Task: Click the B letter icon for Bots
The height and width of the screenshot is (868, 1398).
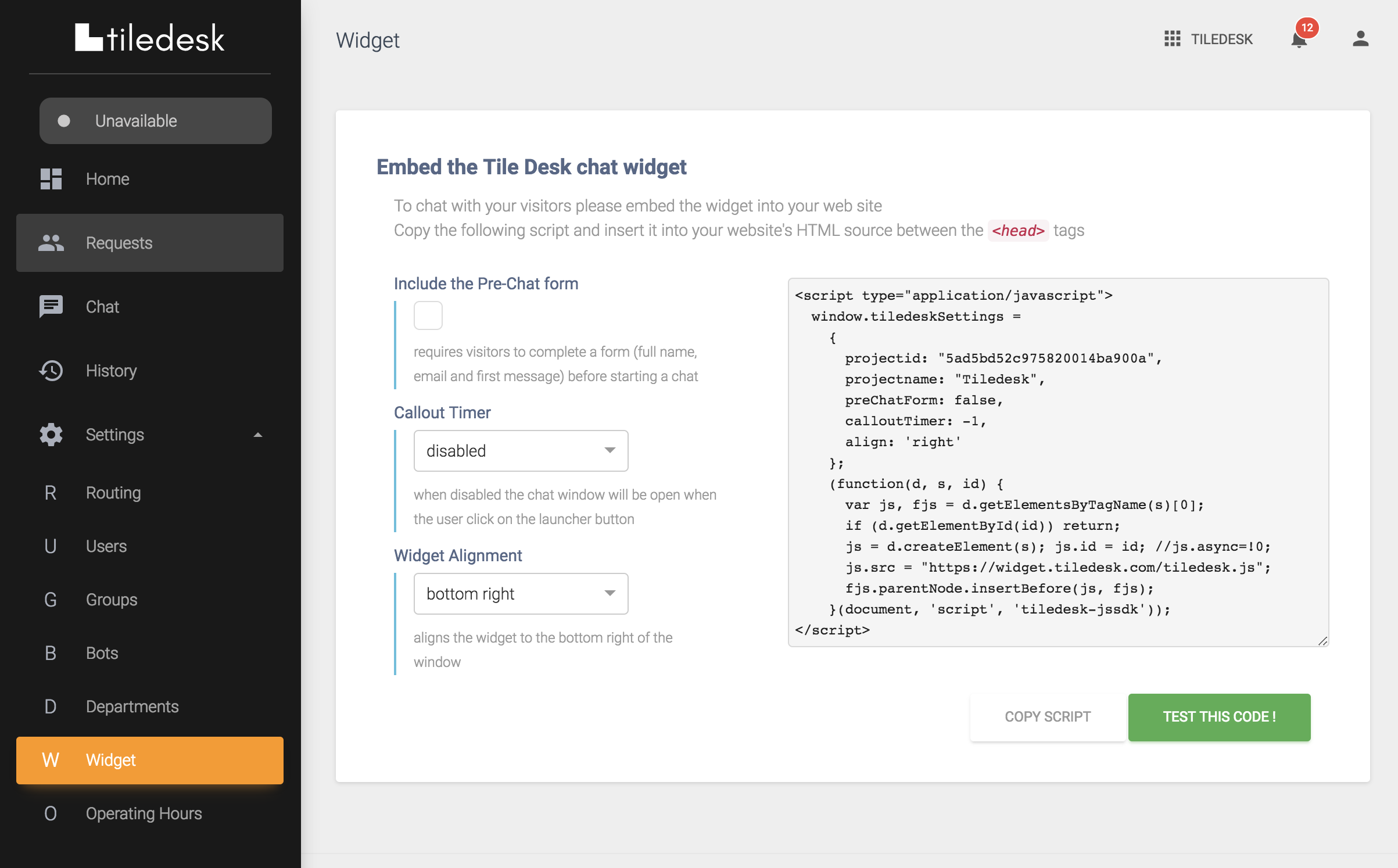Action: pyautogui.click(x=51, y=653)
